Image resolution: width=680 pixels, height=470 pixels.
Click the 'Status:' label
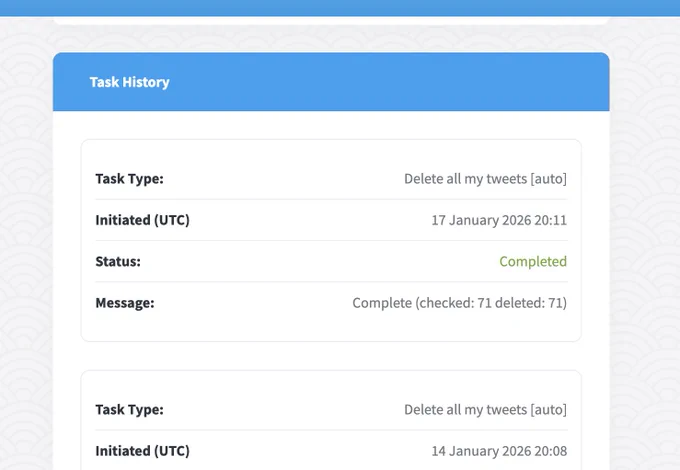click(x=118, y=261)
